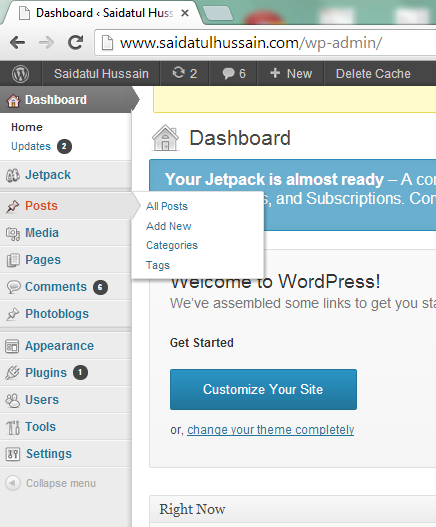
Task: Click the Posts pushpin icon
Action: pyautogui.click(x=13, y=206)
